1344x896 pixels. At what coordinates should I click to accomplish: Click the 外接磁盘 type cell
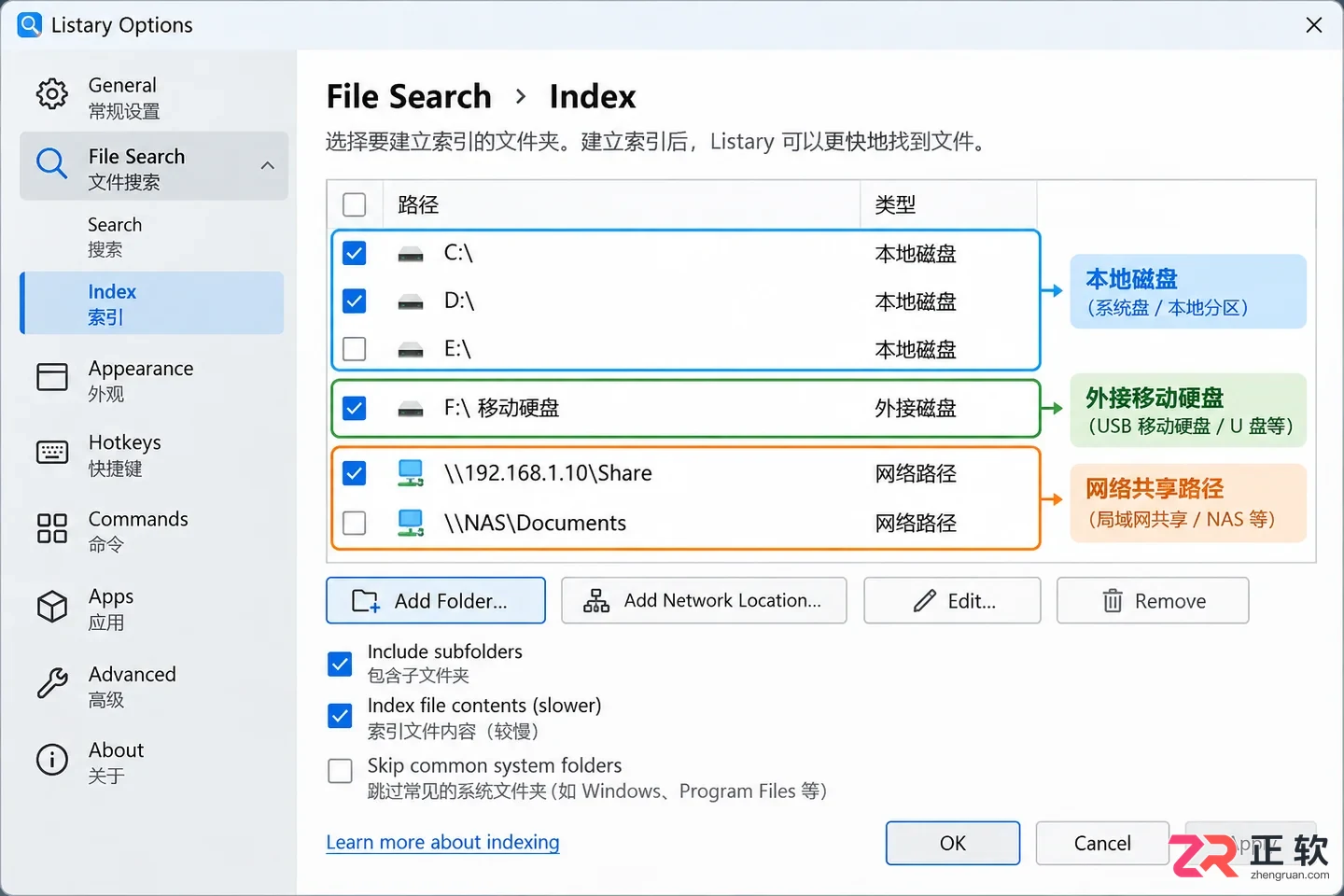coord(916,408)
